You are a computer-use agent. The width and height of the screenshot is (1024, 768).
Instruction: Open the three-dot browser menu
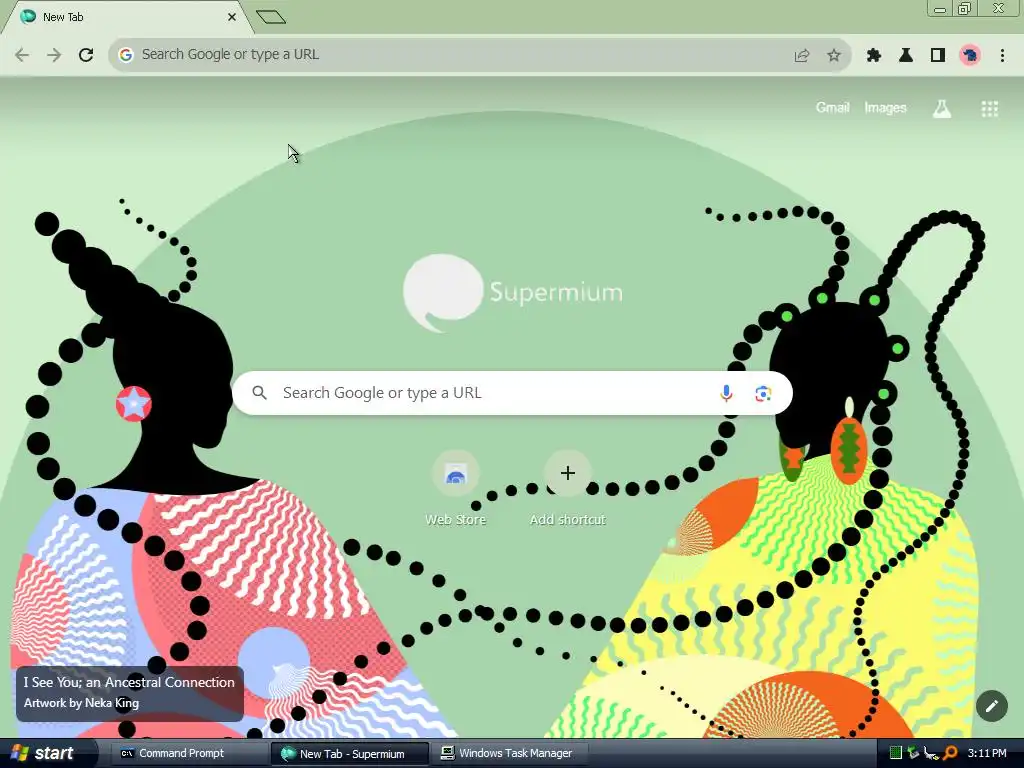[x=1002, y=56]
